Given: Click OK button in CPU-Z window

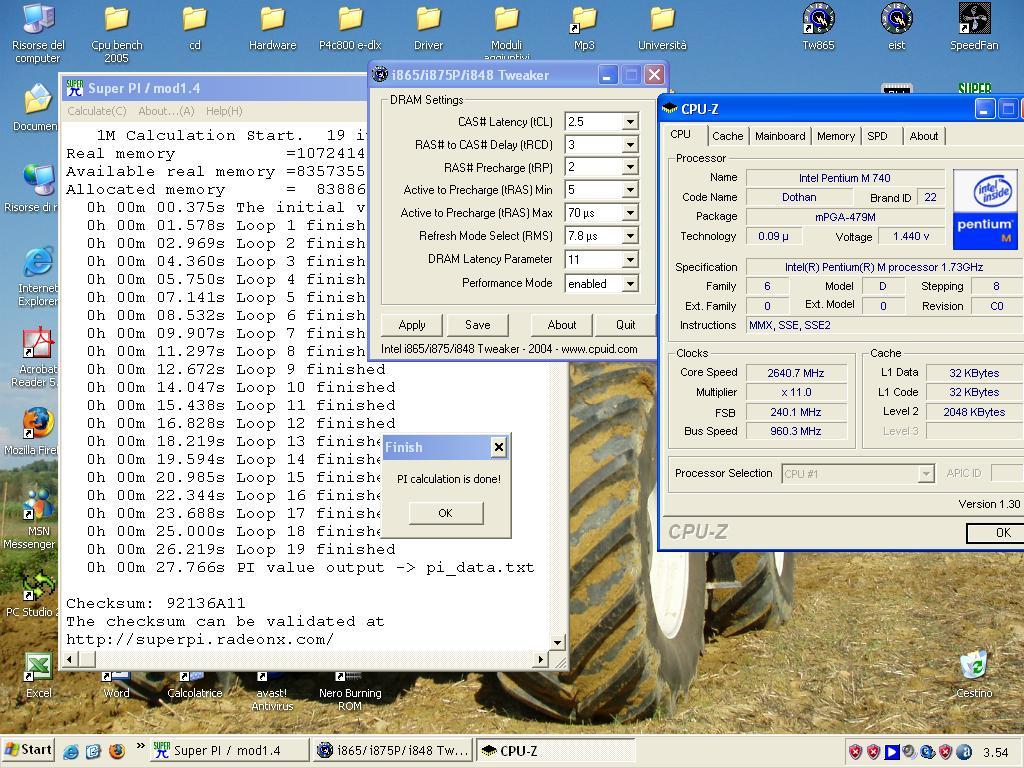Looking at the screenshot, I should [x=995, y=533].
